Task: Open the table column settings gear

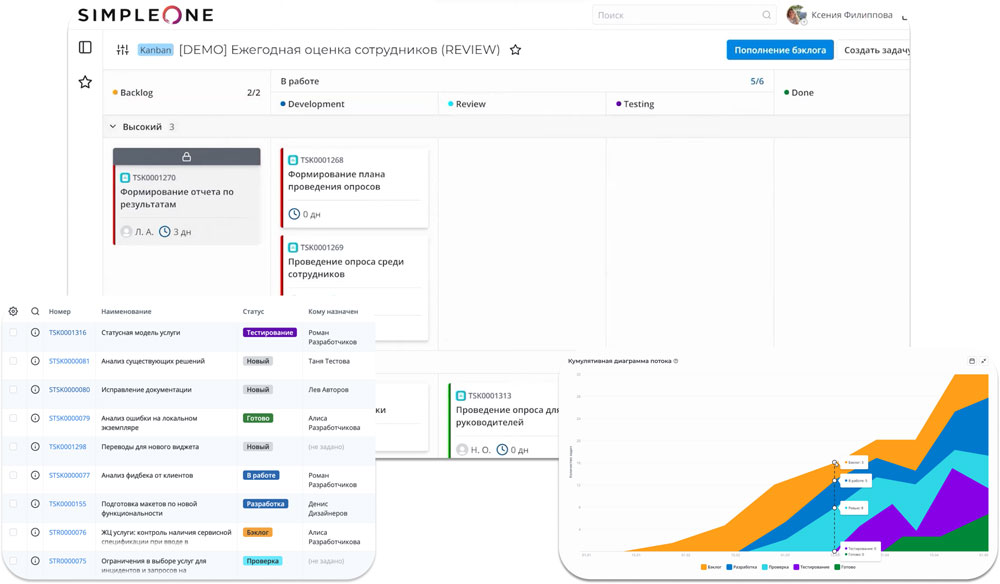Action: (12, 311)
